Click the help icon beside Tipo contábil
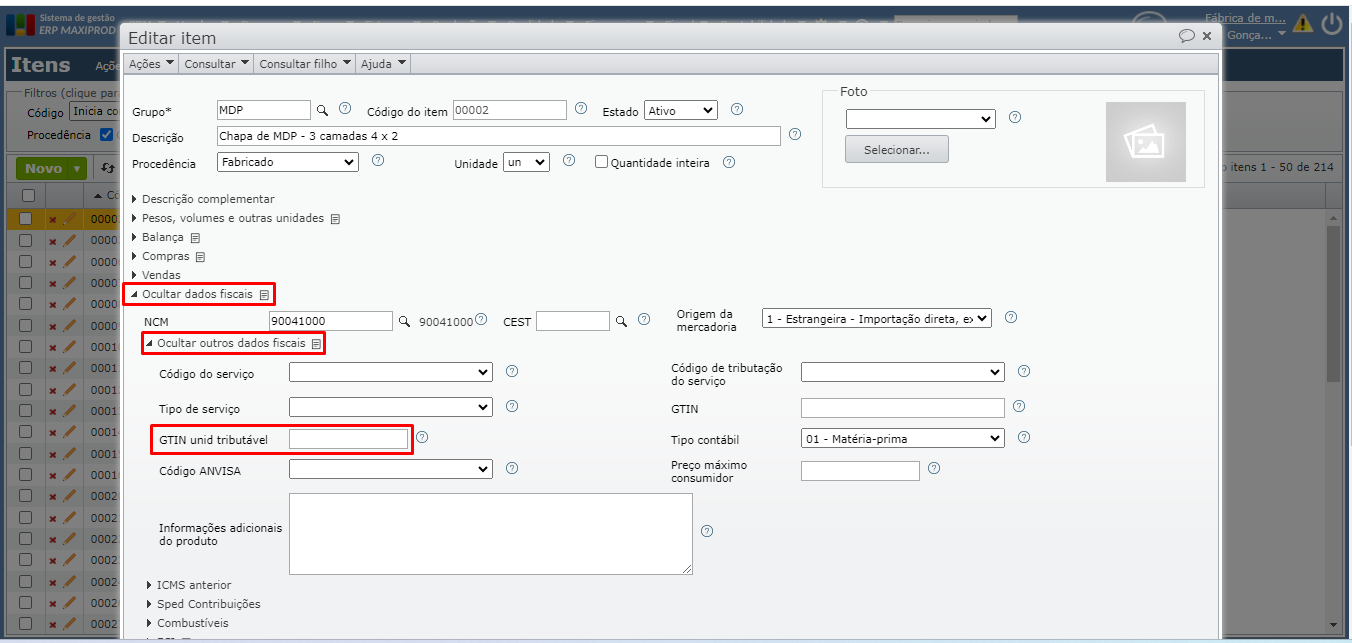This screenshot has width=1352, height=643. pos(1024,437)
